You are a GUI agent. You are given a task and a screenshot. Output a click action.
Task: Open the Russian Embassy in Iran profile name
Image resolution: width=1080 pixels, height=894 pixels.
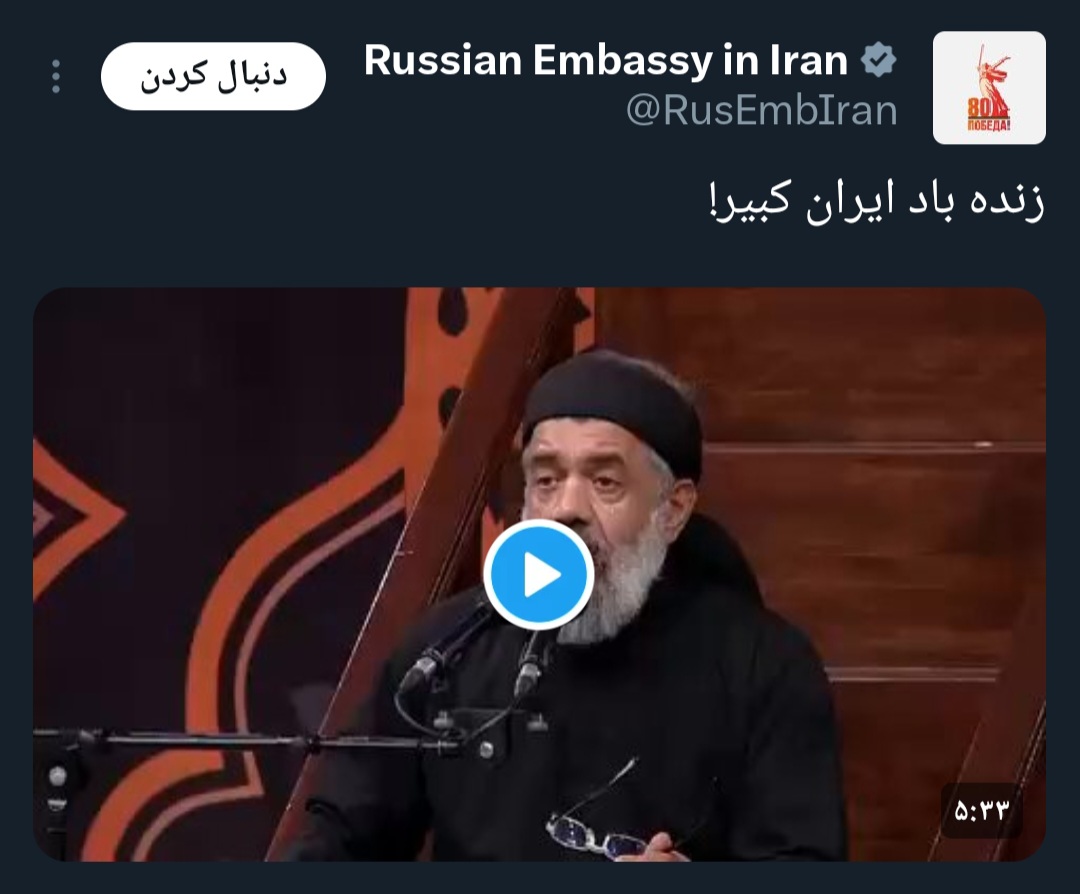606,60
